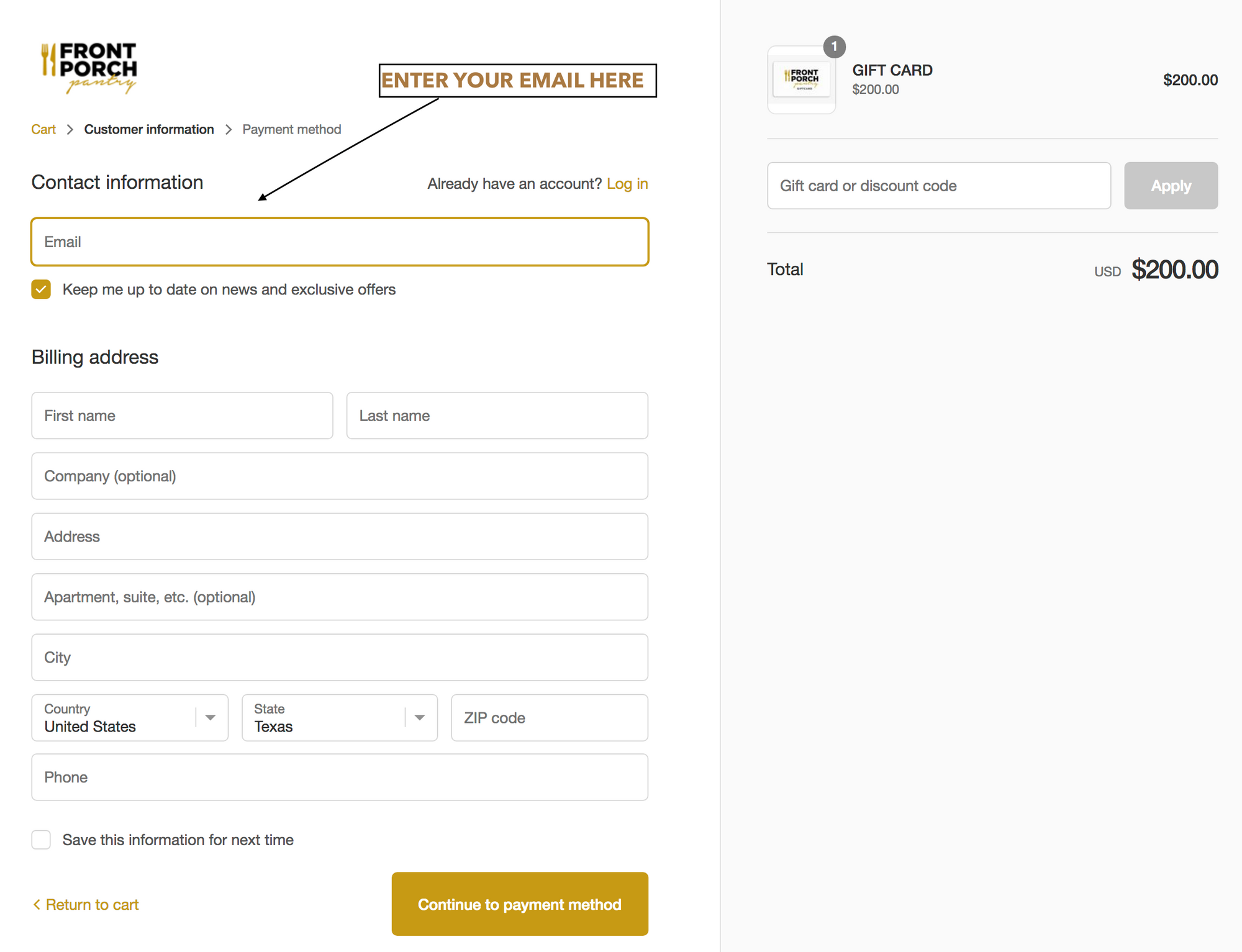The image size is (1242, 952).
Task: Click the Phone number field
Action: [x=340, y=777]
